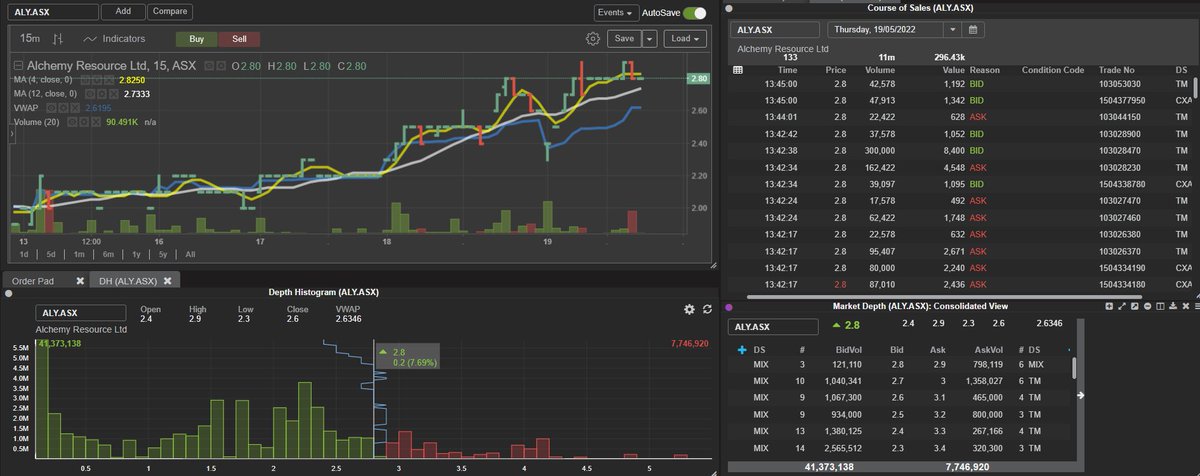Open settings for MA (12, close, 0) indicator

coord(102,94)
